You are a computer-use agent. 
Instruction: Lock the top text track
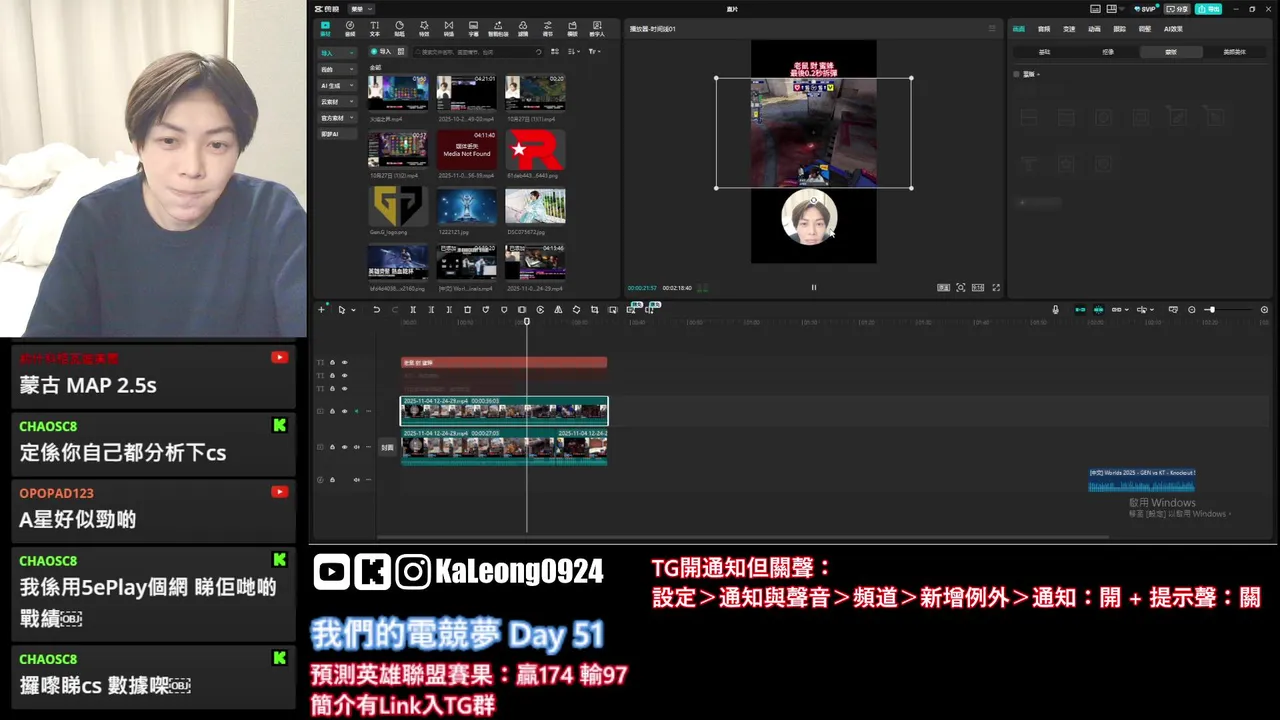[x=332, y=362]
